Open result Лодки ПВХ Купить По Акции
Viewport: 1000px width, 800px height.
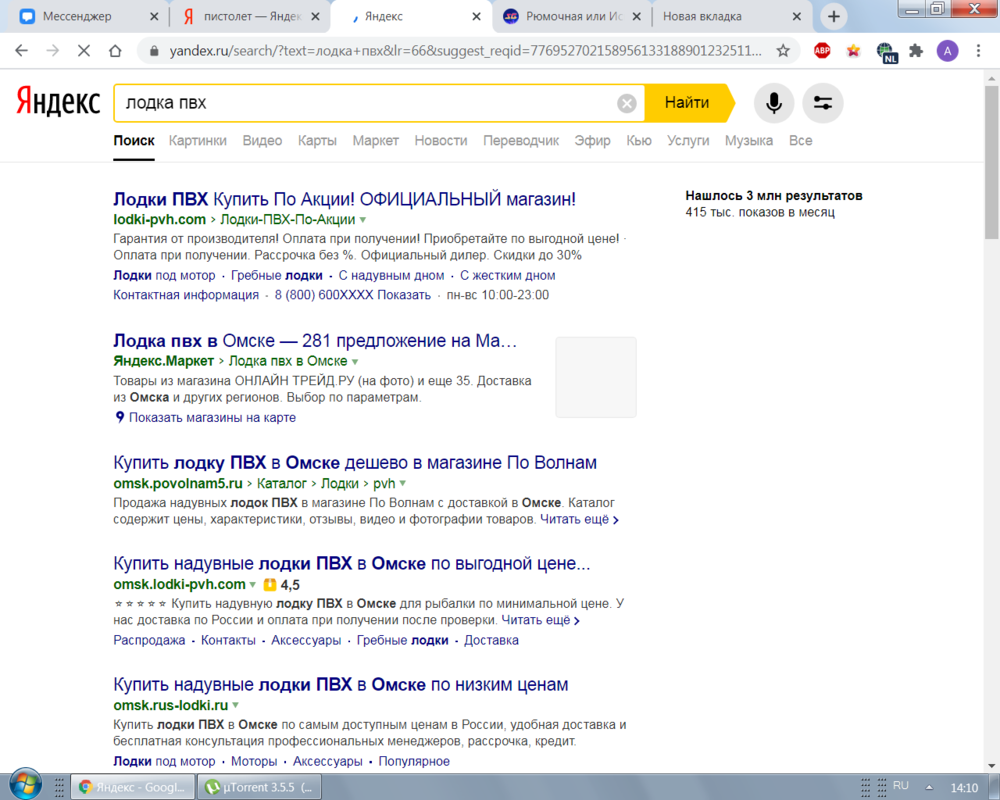tap(344, 199)
